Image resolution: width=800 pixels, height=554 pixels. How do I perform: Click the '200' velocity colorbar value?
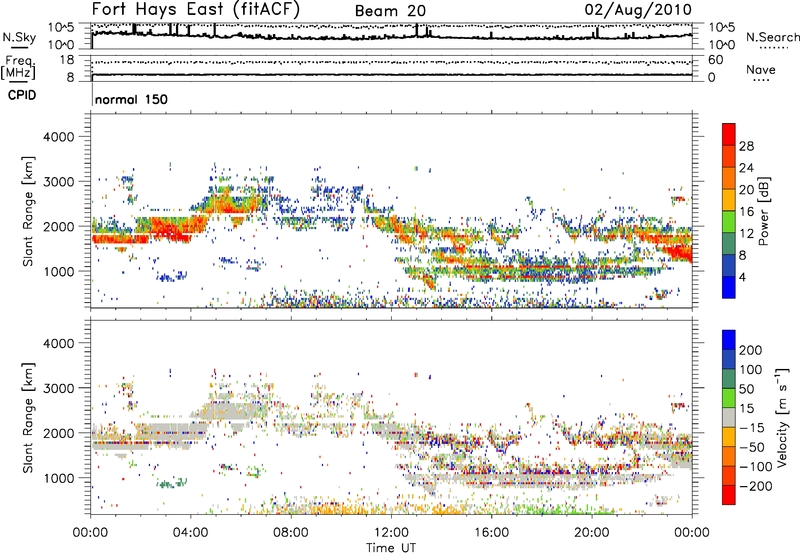[751, 350]
